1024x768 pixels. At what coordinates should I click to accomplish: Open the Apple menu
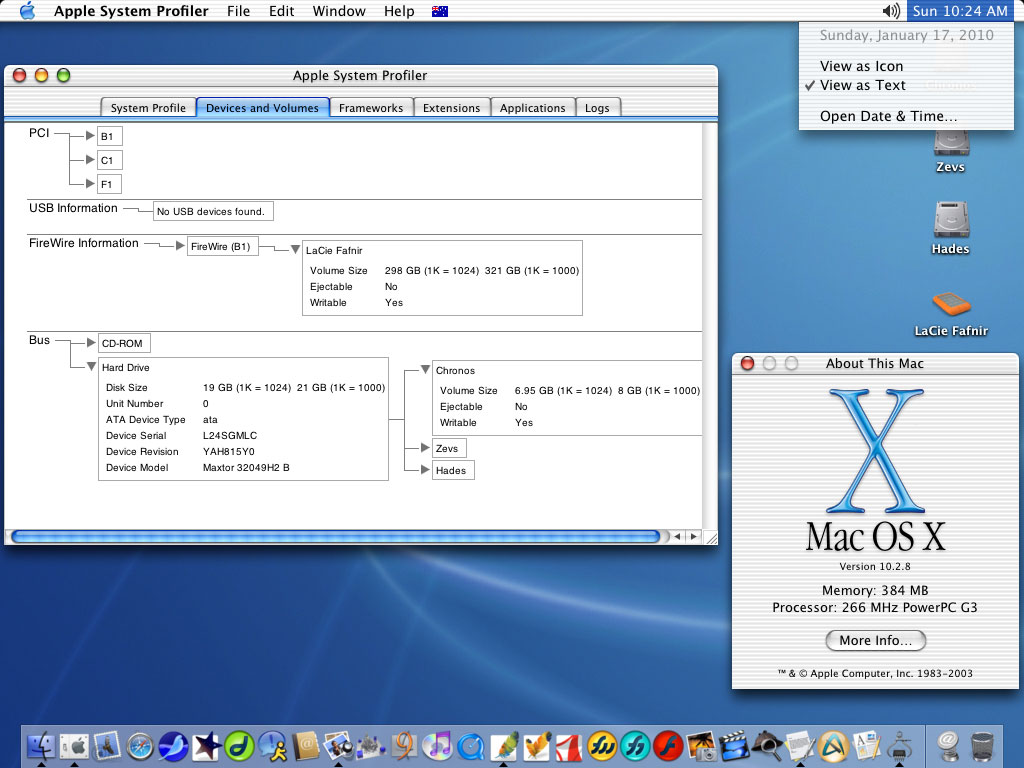pos(27,11)
